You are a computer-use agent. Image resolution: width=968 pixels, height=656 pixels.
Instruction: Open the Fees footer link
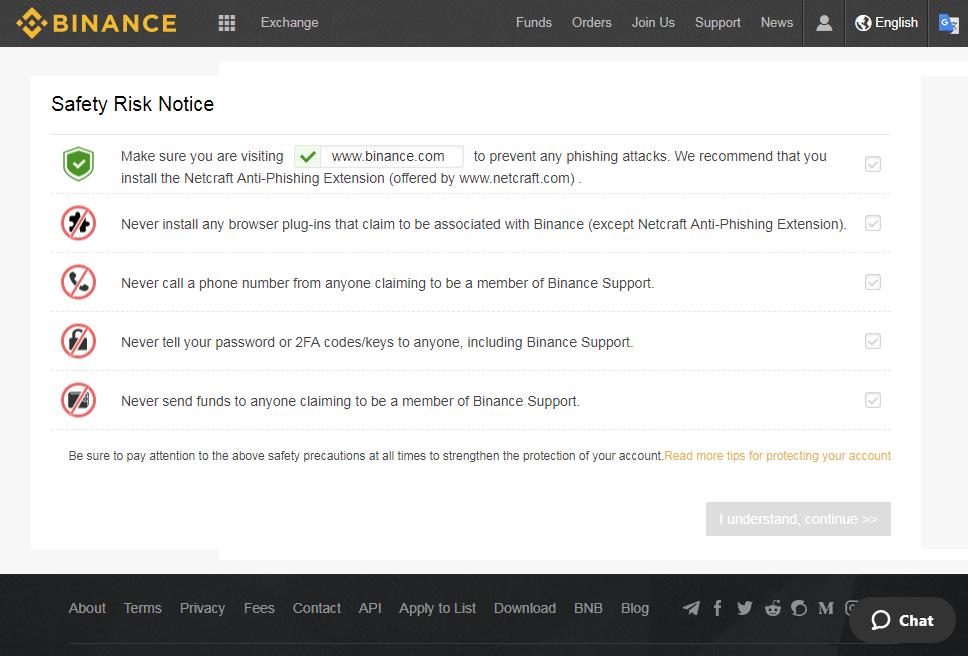point(259,608)
